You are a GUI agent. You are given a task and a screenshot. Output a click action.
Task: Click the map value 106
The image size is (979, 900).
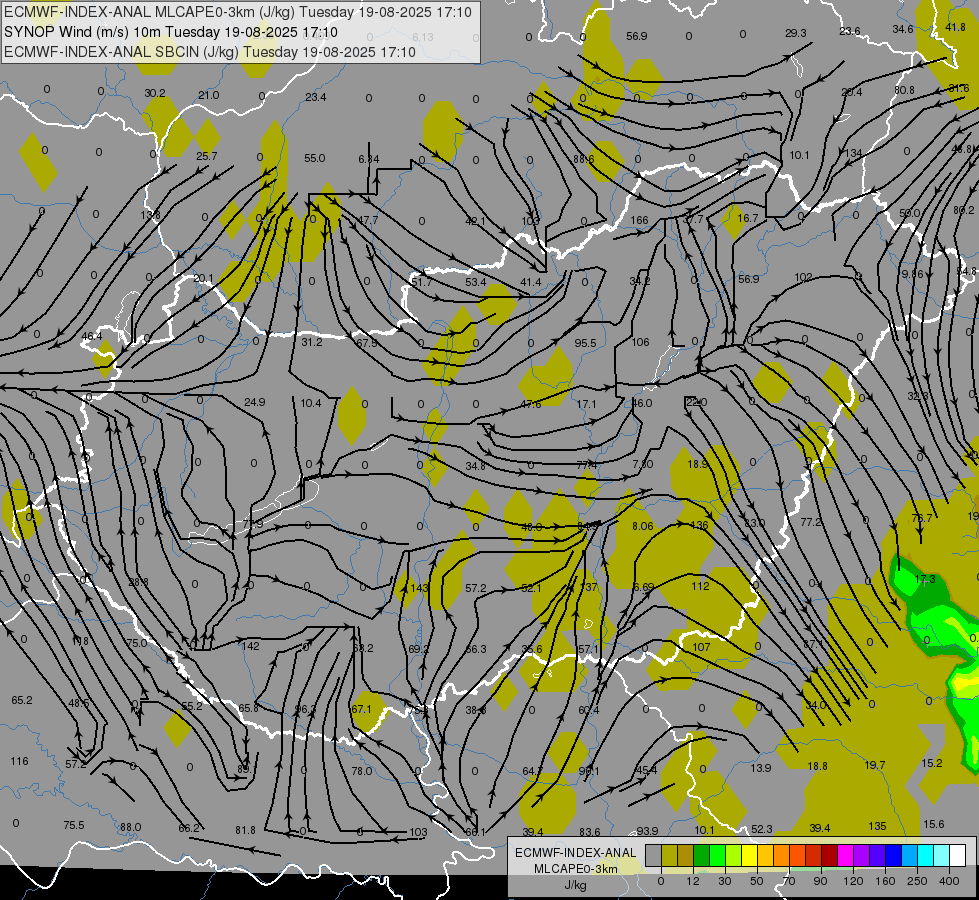pyautogui.click(x=640, y=342)
